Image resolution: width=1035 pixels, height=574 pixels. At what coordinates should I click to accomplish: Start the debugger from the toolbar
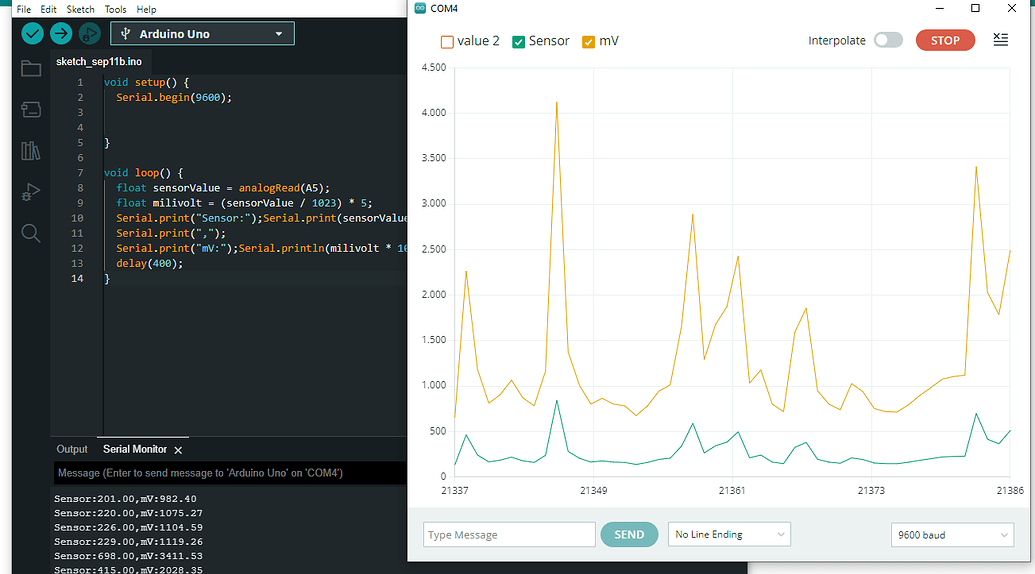(x=89, y=33)
